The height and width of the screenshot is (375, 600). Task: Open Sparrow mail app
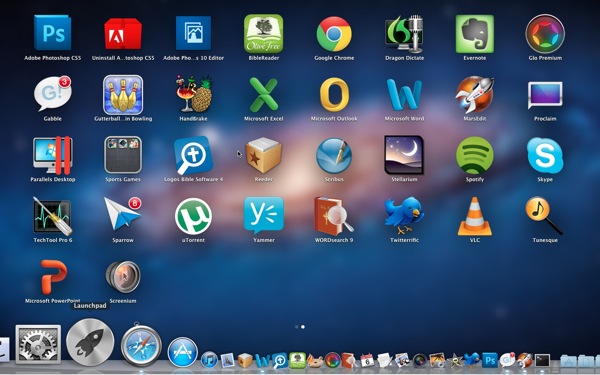pos(123,214)
